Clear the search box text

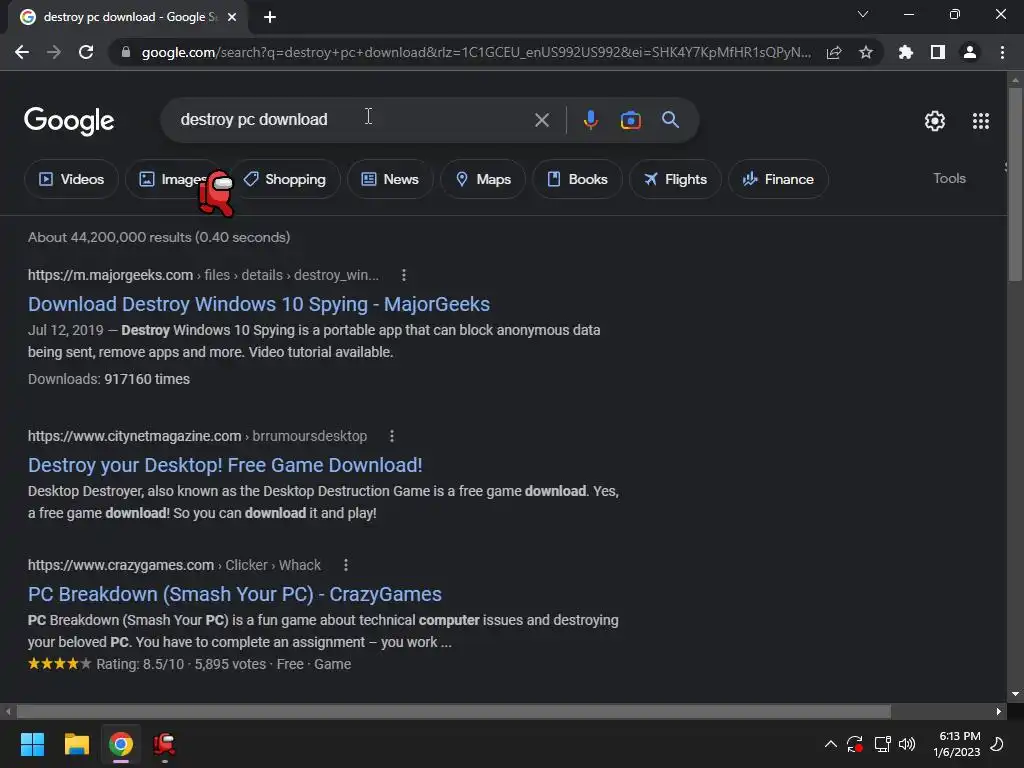pyautogui.click(x=541, y=120)
